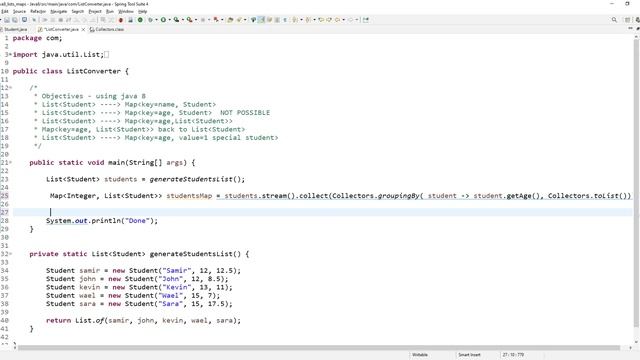
Task: Click the cursor position '27 : 10 : 779' status
Action: 513,355
